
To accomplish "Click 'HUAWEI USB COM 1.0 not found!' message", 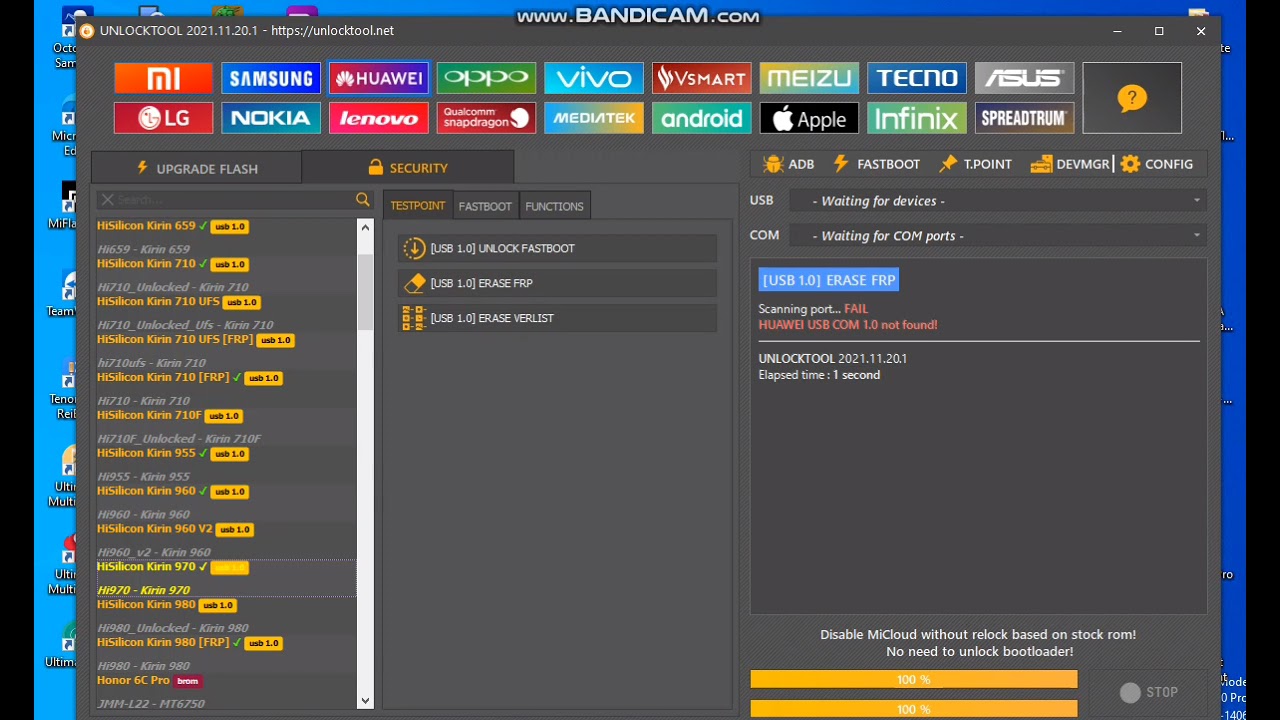I will (x=848, y=325).
